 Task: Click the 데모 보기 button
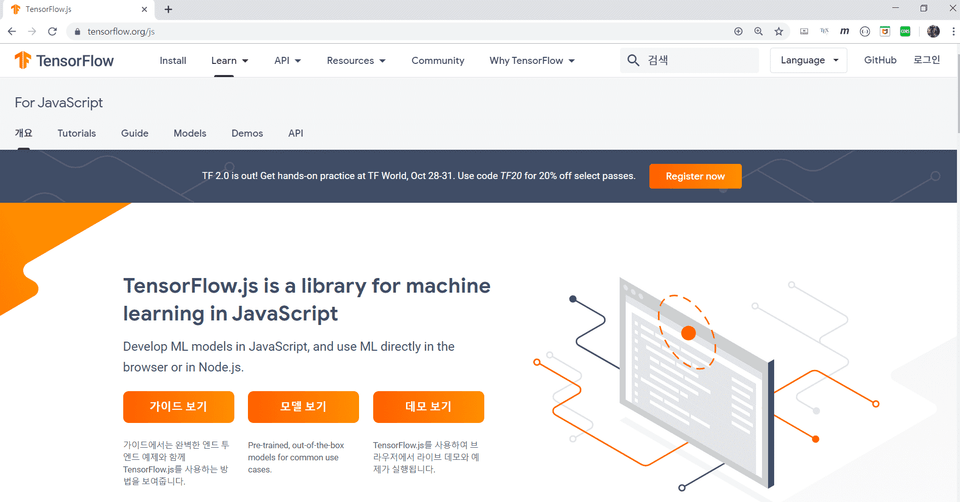429,406
